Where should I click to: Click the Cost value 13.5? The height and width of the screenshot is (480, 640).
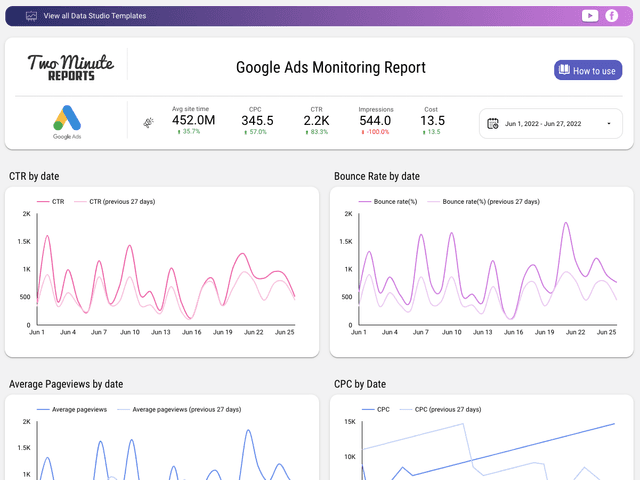pyautogui.click(x=432, y=121)
